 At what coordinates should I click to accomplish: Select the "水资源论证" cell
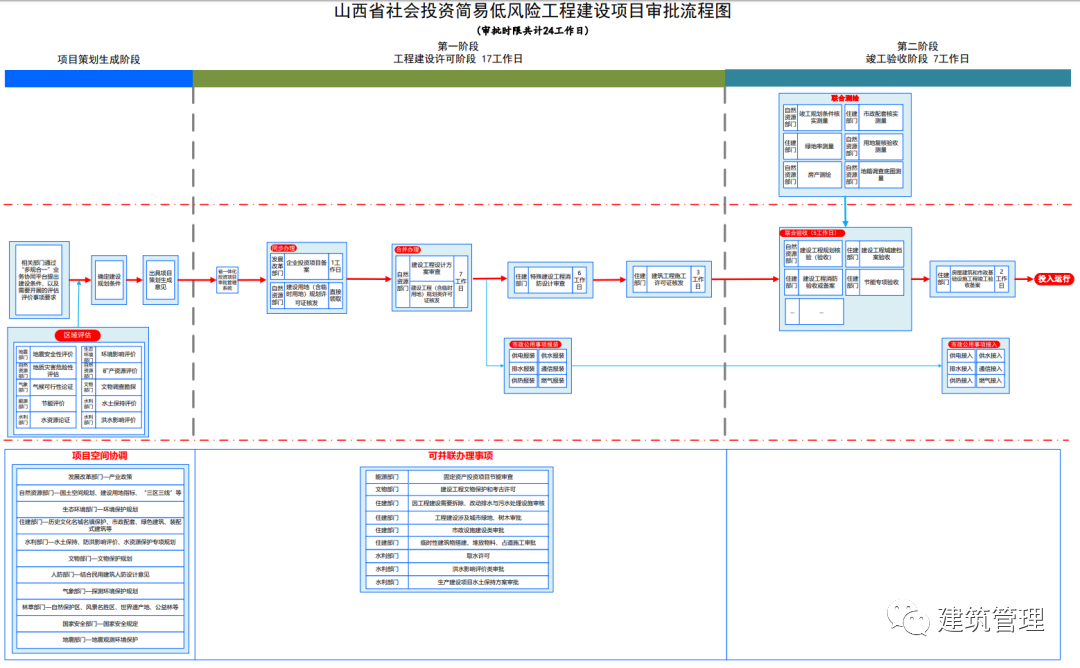pyautogui.click(x=52, y=420)
